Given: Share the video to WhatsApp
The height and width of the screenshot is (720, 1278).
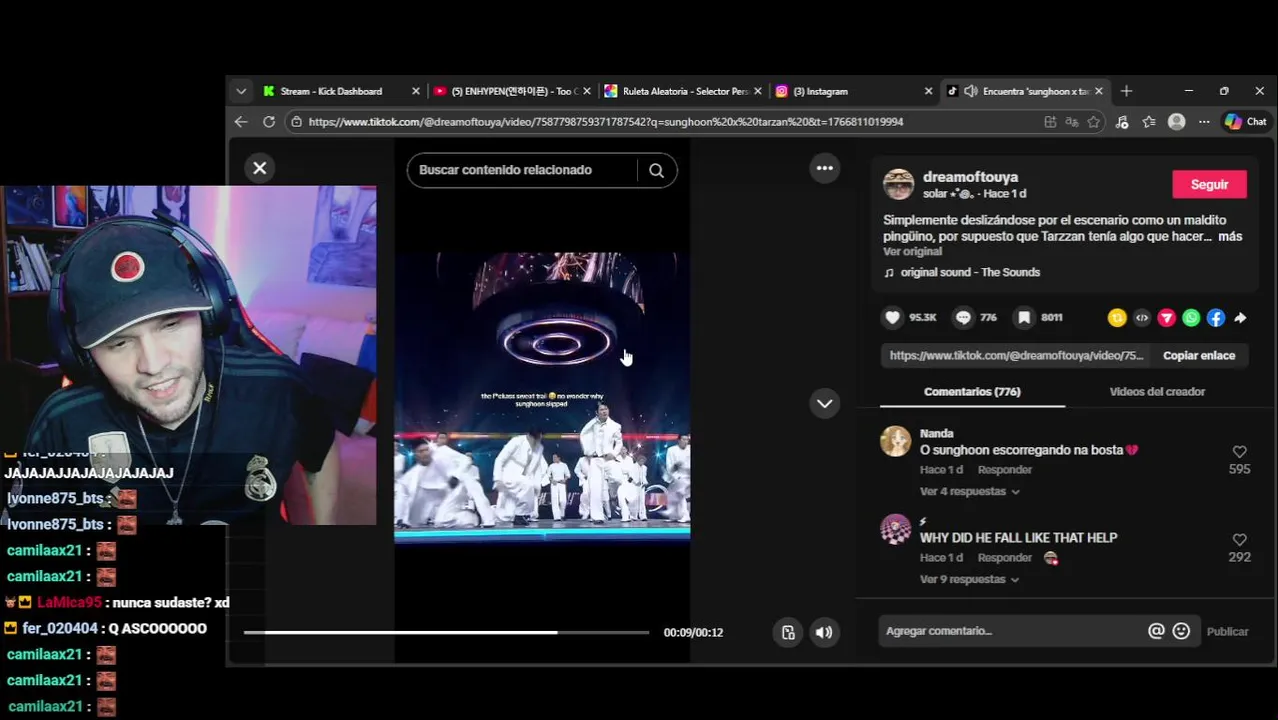Looking at the screenshot, I should pyautogui.click(x=1191, y=318).
